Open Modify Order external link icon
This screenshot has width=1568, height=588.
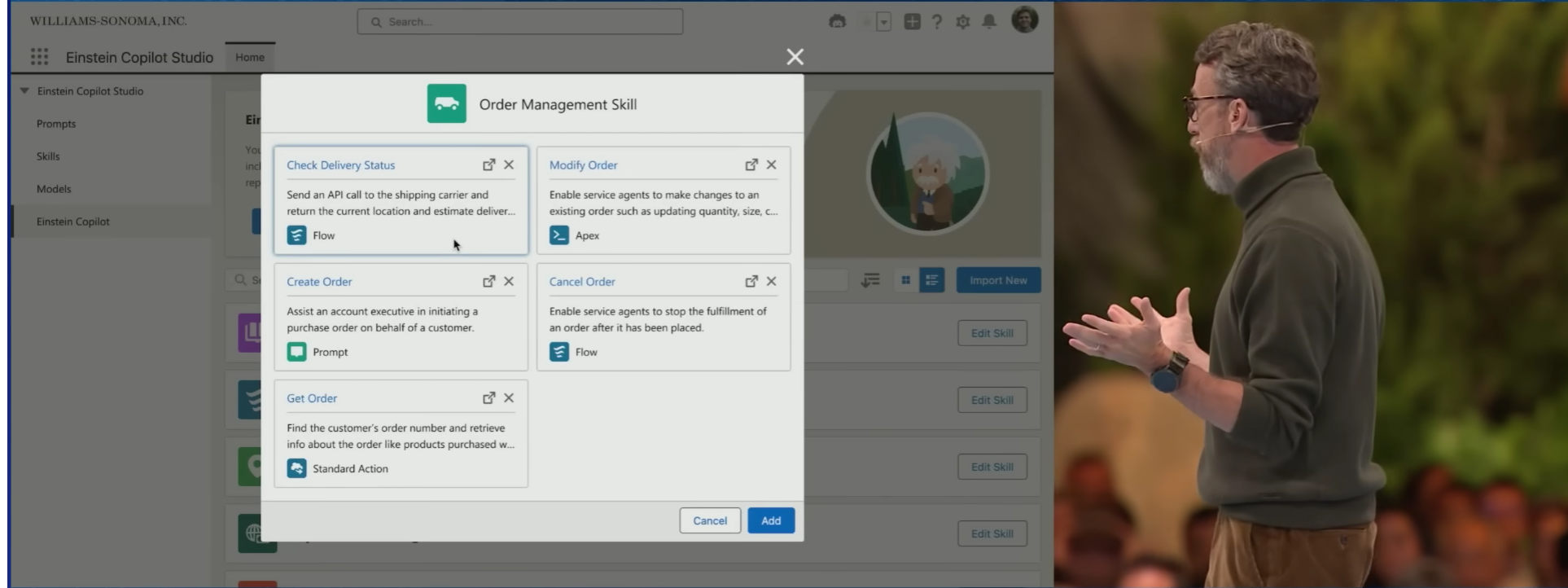tap(751, 165)
